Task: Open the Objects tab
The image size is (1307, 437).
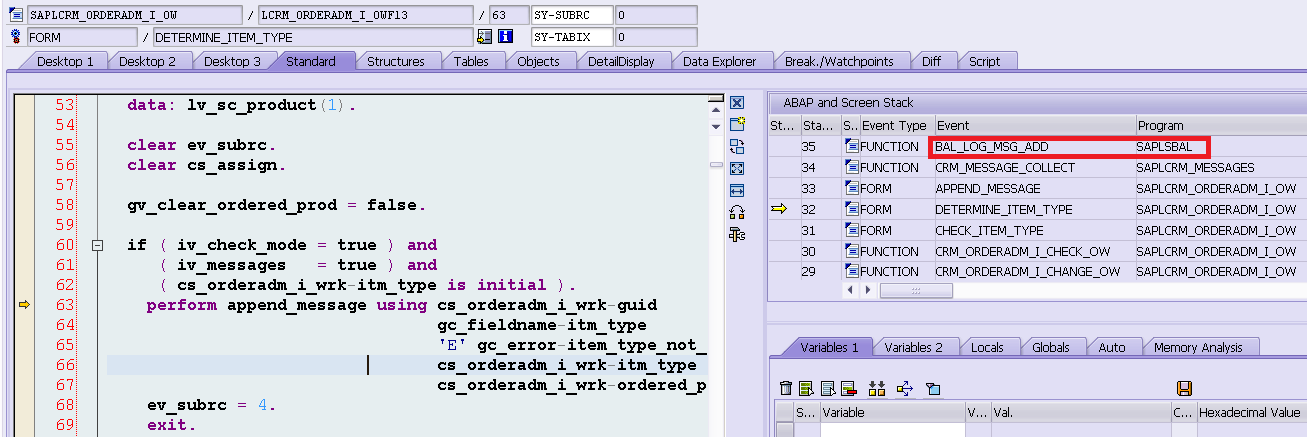Action: [538, 61]
